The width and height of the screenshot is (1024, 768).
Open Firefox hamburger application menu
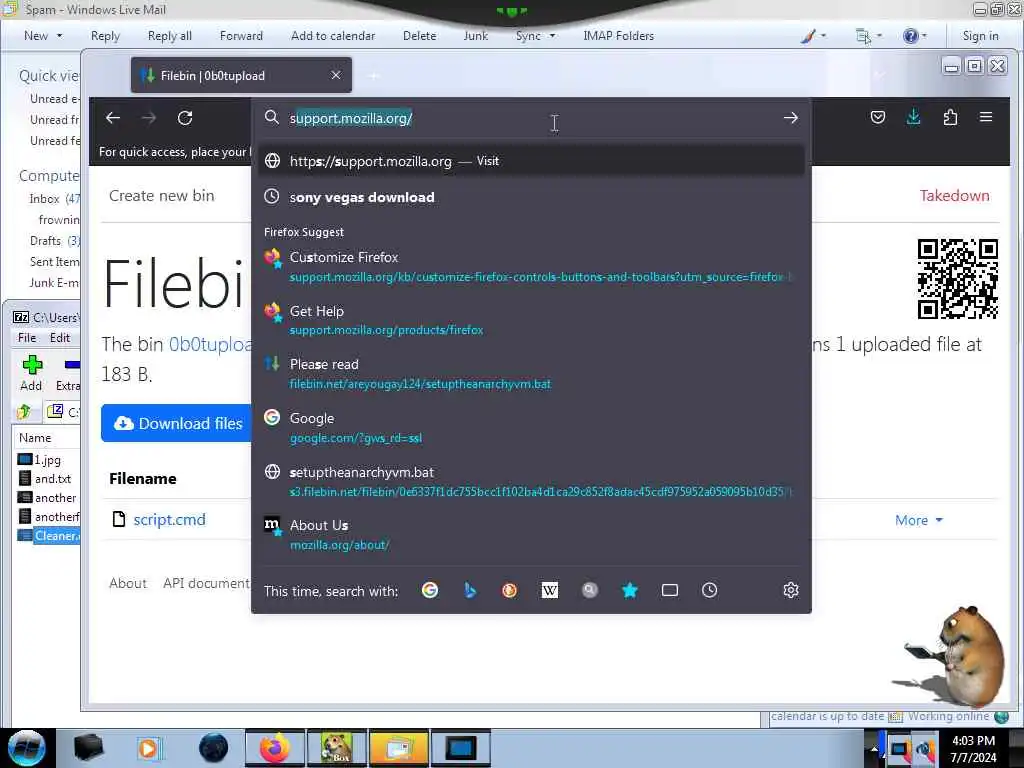[x=986, y=117]
